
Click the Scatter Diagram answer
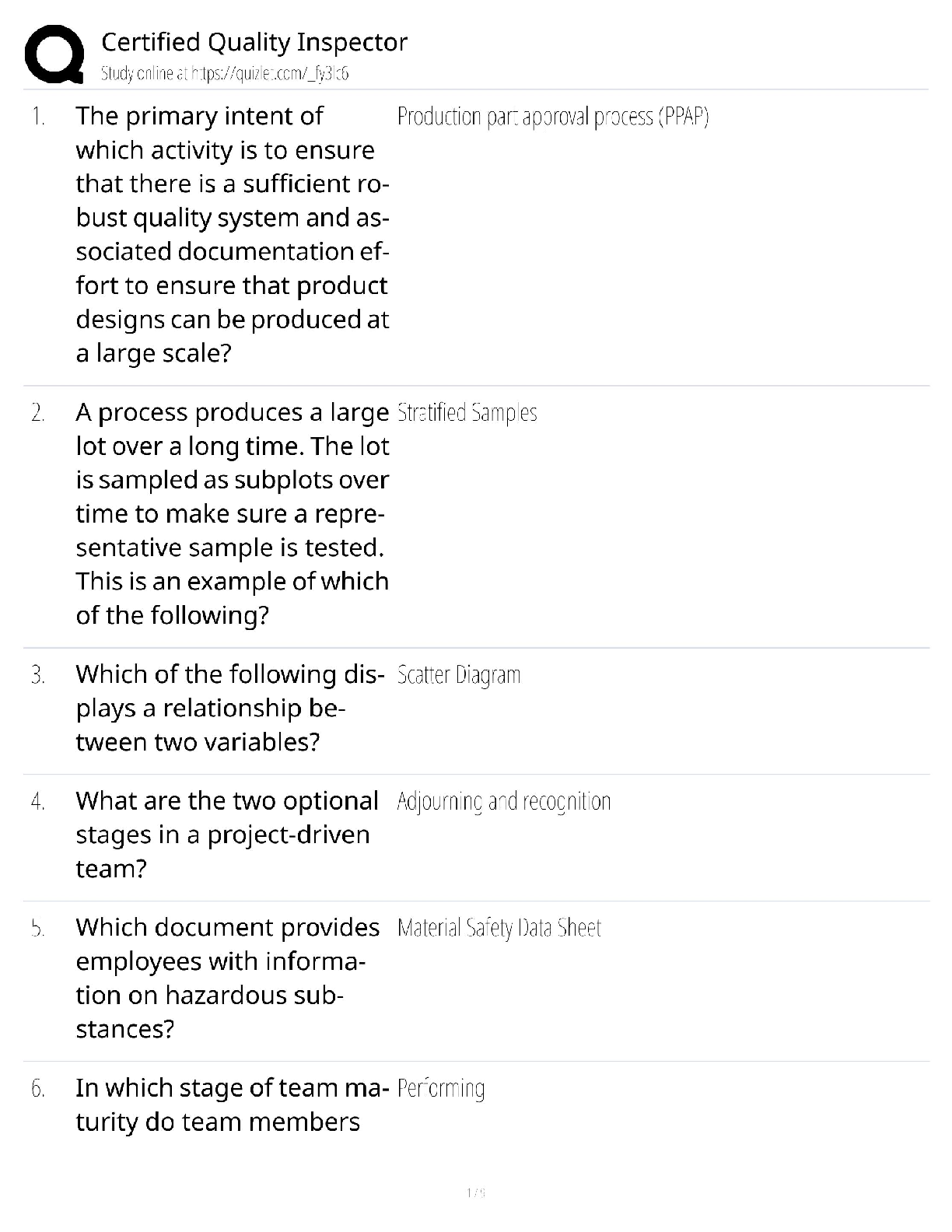[x=458, y=675]
